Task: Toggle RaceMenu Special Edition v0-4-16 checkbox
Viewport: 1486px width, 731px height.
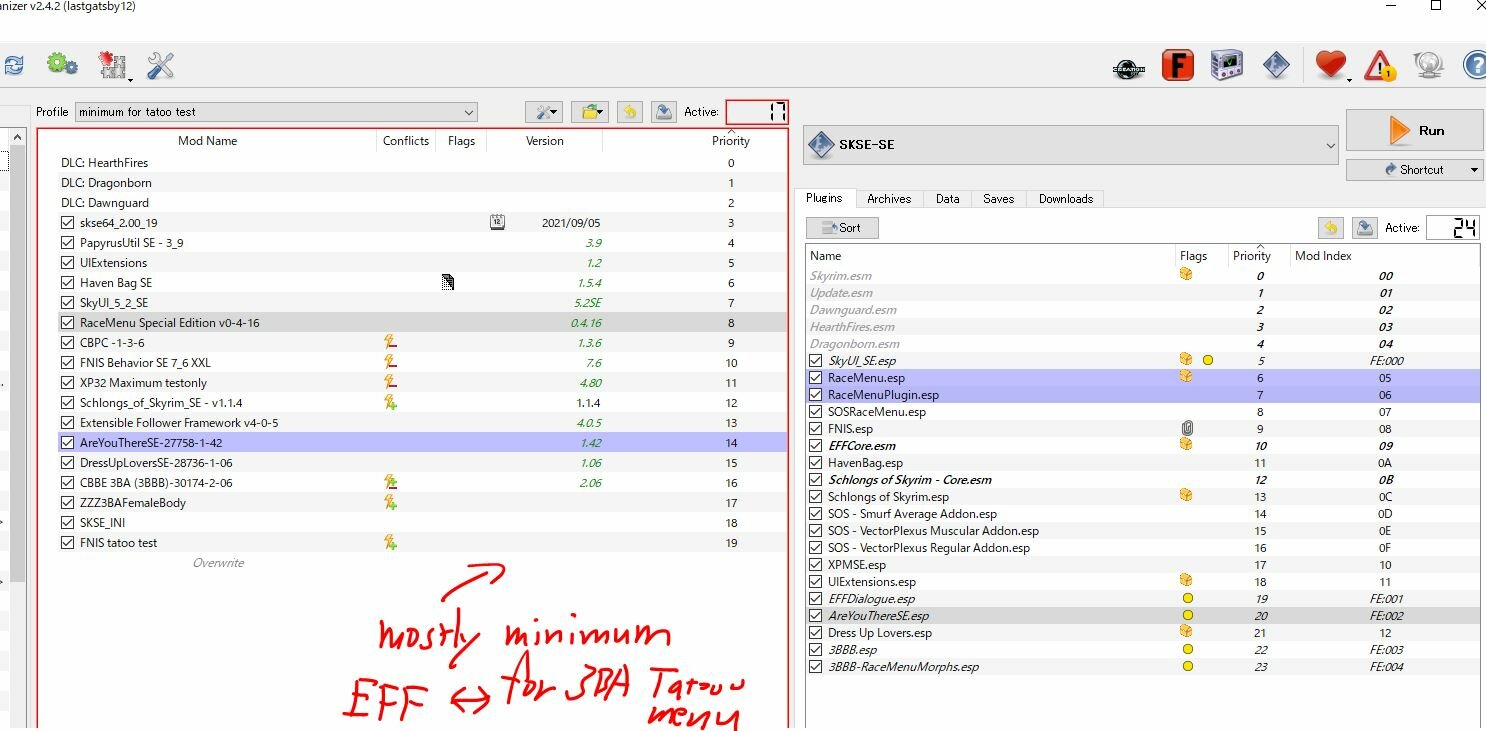Action: tap(67, 323)
